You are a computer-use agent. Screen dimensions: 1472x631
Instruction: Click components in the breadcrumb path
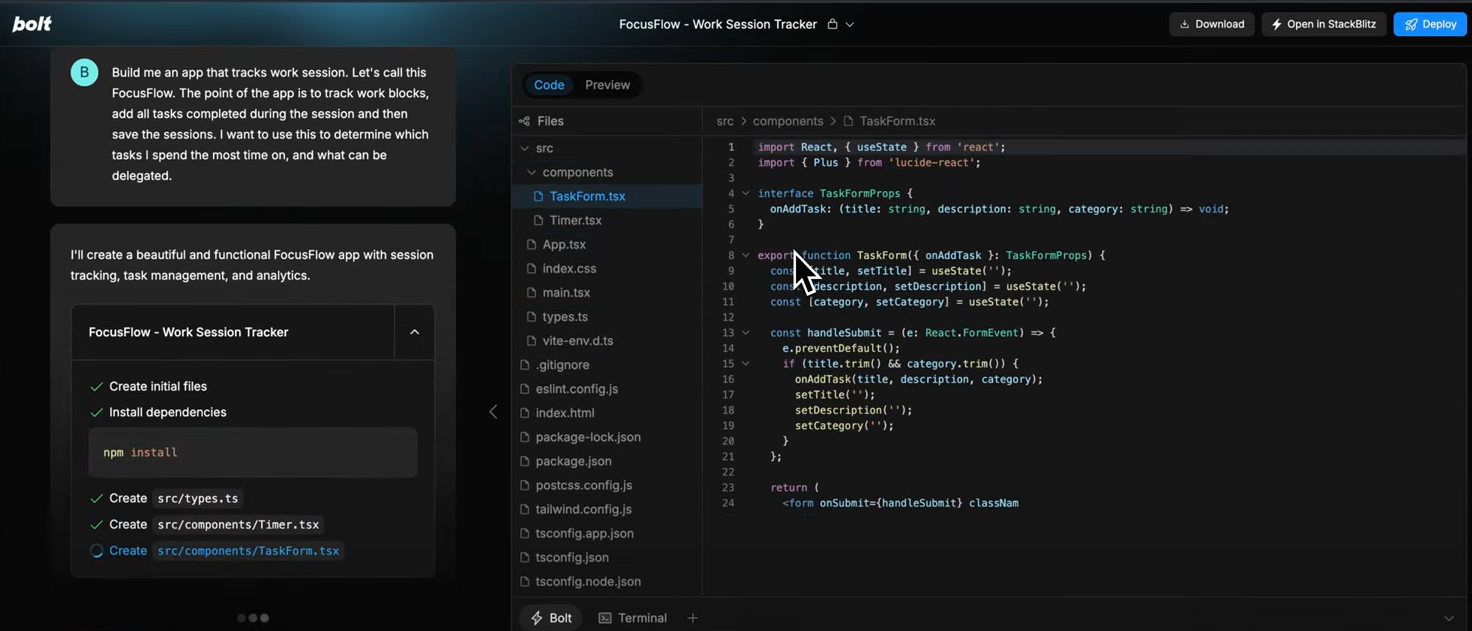pyautogui.click(x=788, y=121)
